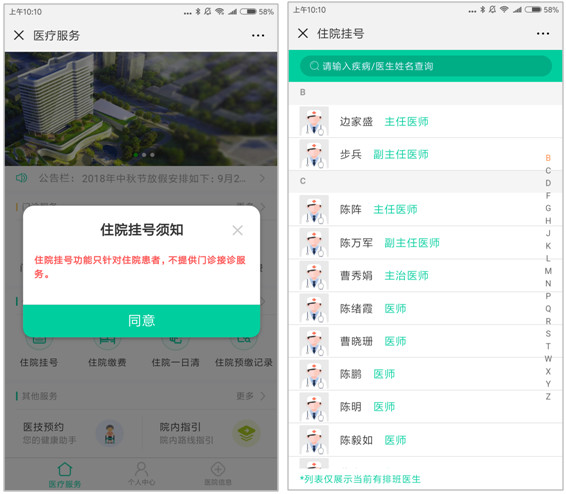This screenshot has height=494, width=566.
Task: Open the more options menu on 住院挂号 page
Action: 543,34
